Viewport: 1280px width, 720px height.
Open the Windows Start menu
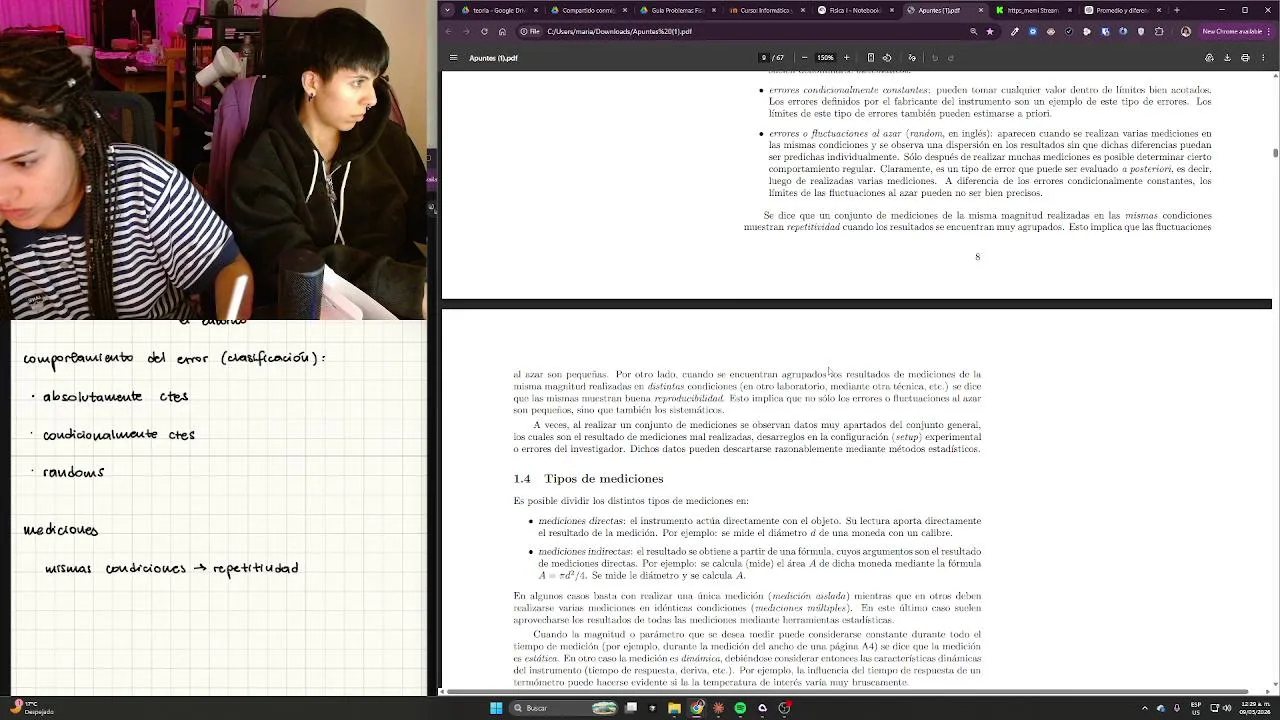point(496,708)
